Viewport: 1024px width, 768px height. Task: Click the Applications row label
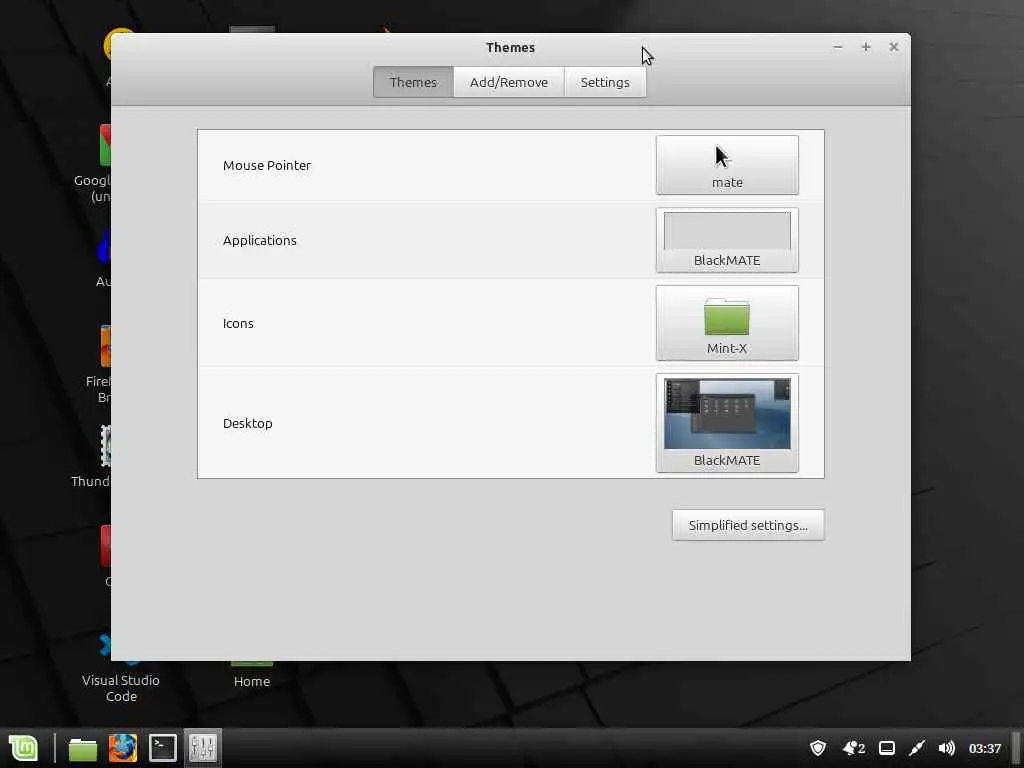pos(259,240)
